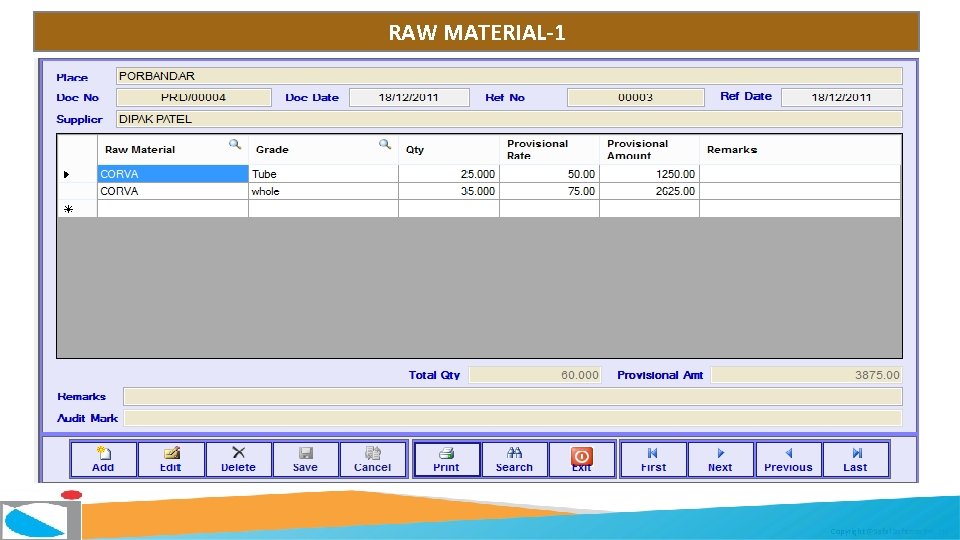The width and height of the screenshot is (960, 540).
Task: Open the Search binoculars button
Action: click(x=514, y=459)
